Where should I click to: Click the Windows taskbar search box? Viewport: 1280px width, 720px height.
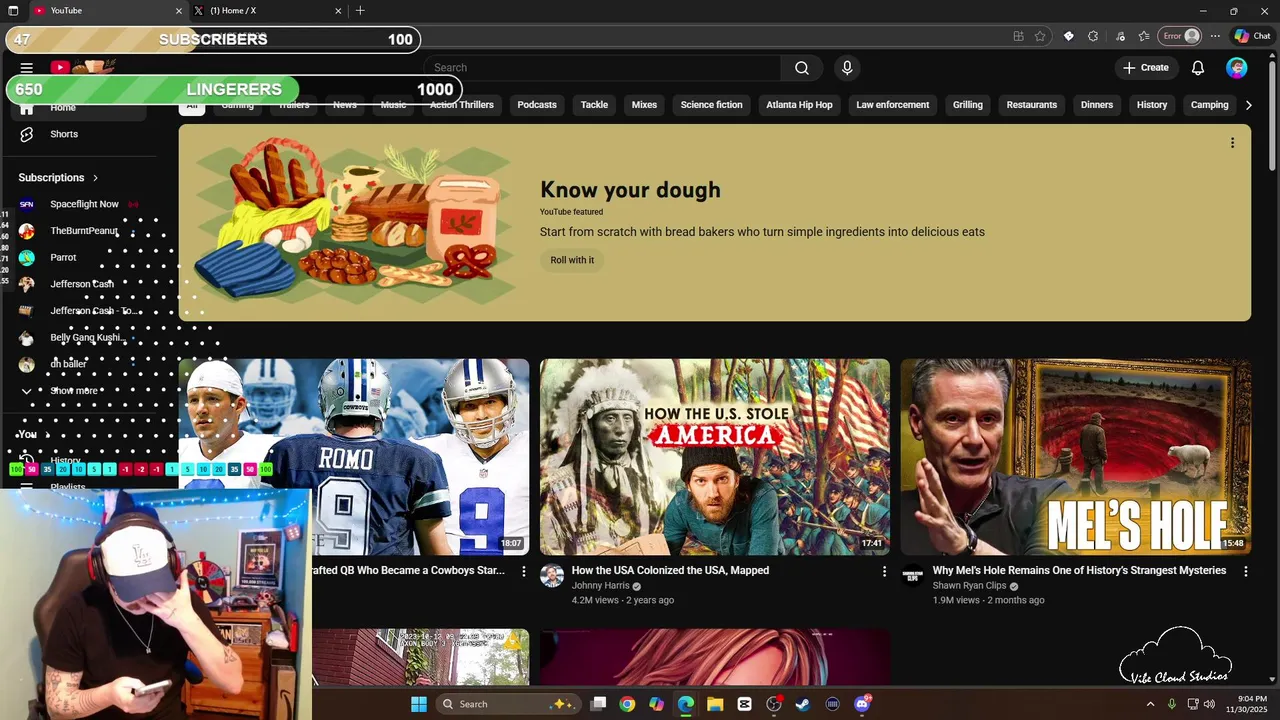coord(507,704)
